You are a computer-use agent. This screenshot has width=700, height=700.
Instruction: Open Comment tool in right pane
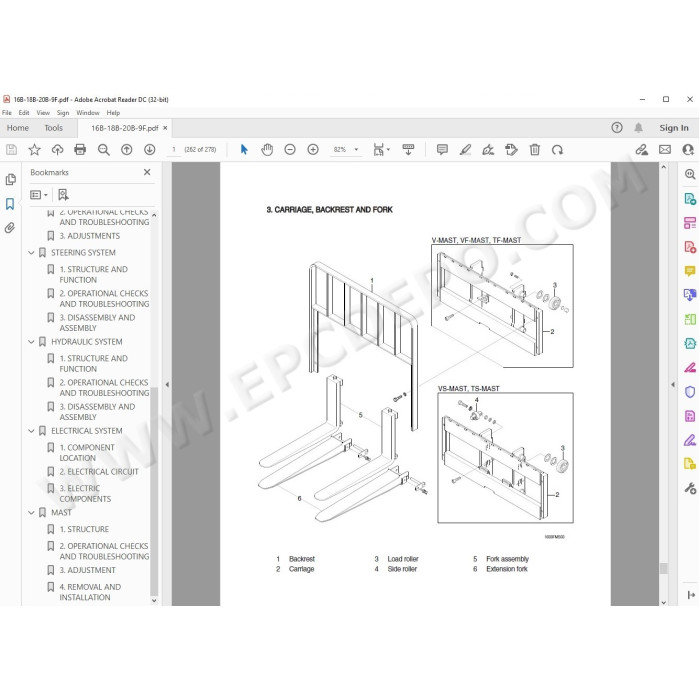coord(690,271)
